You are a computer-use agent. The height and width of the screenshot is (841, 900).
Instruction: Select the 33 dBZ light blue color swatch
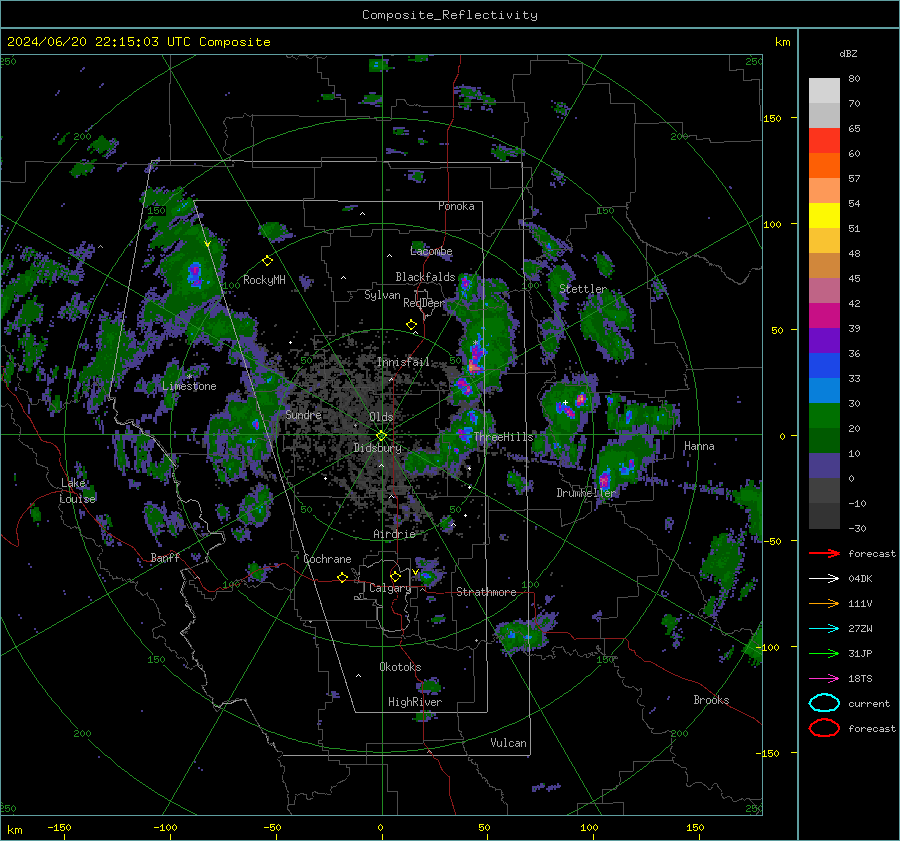(824, 390)
